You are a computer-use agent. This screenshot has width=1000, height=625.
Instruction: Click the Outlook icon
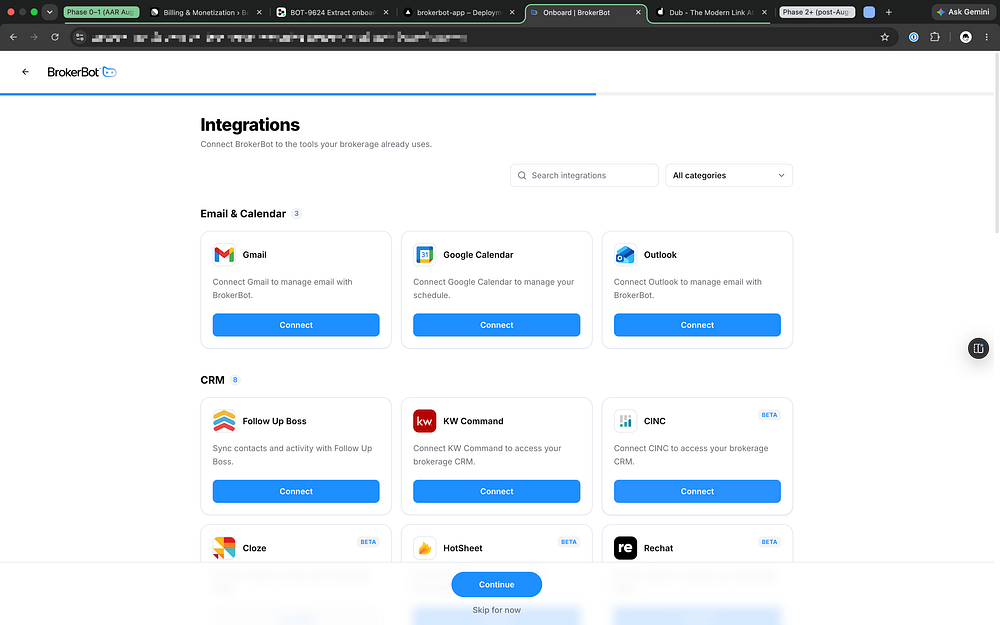(x=625, y=254)
